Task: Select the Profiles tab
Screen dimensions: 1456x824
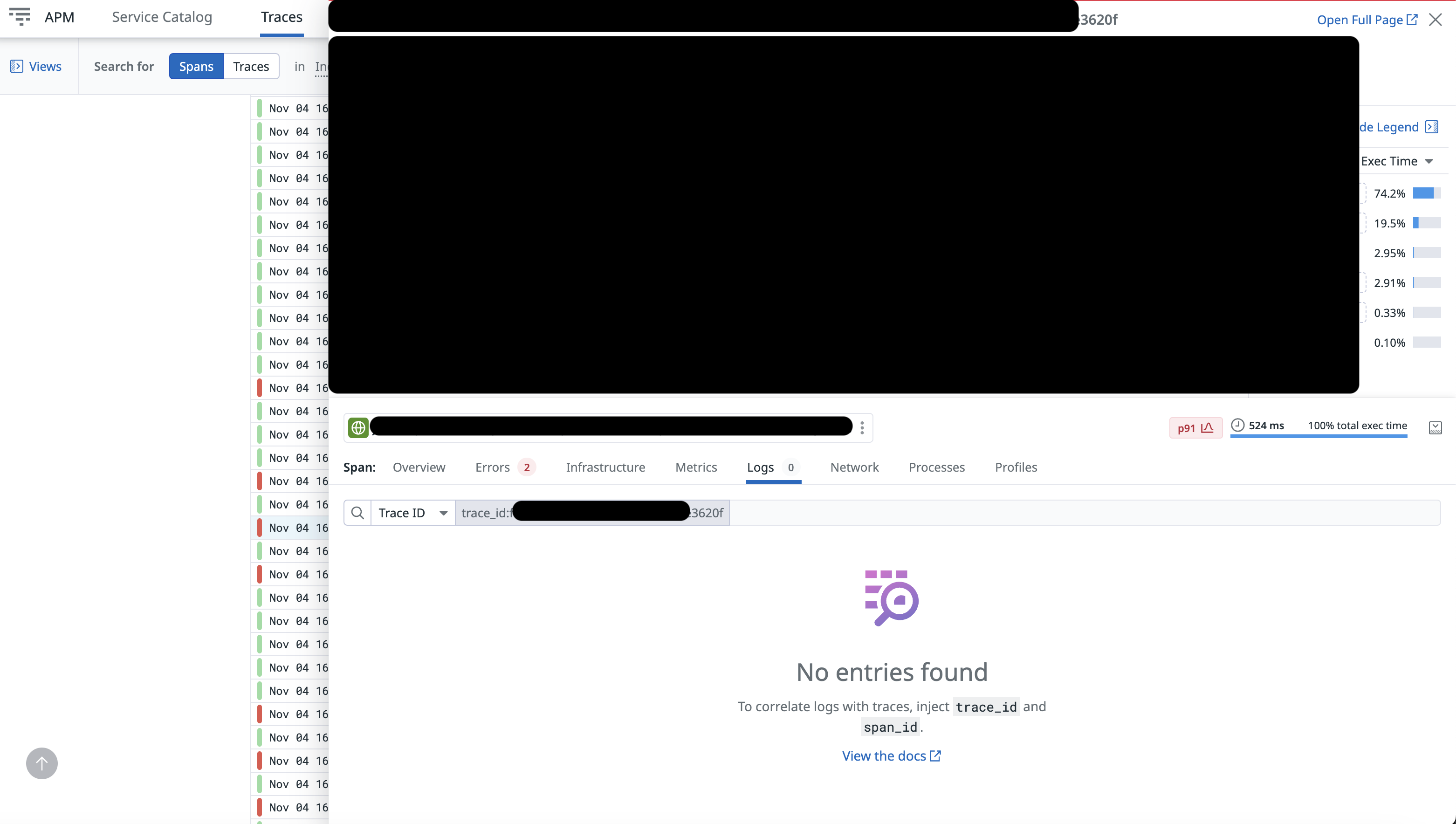Action: click(1015, 467)
